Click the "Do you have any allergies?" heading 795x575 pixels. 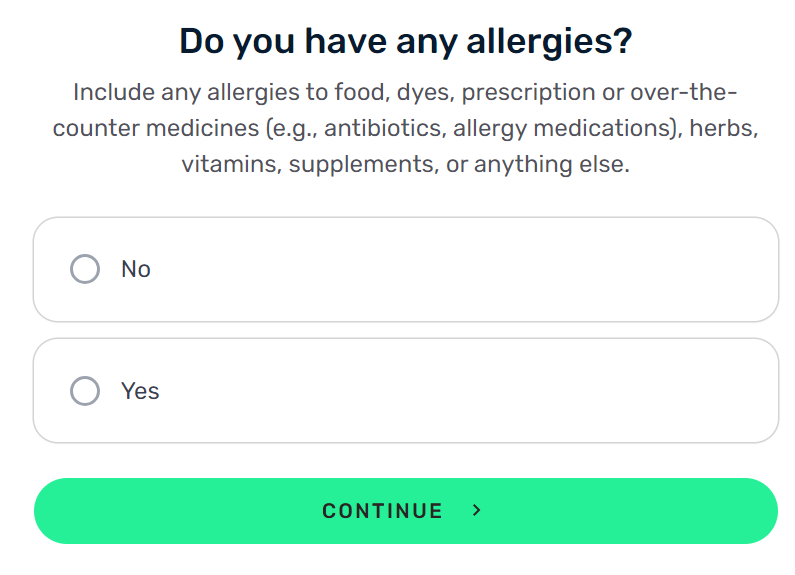tap(406, 42)
